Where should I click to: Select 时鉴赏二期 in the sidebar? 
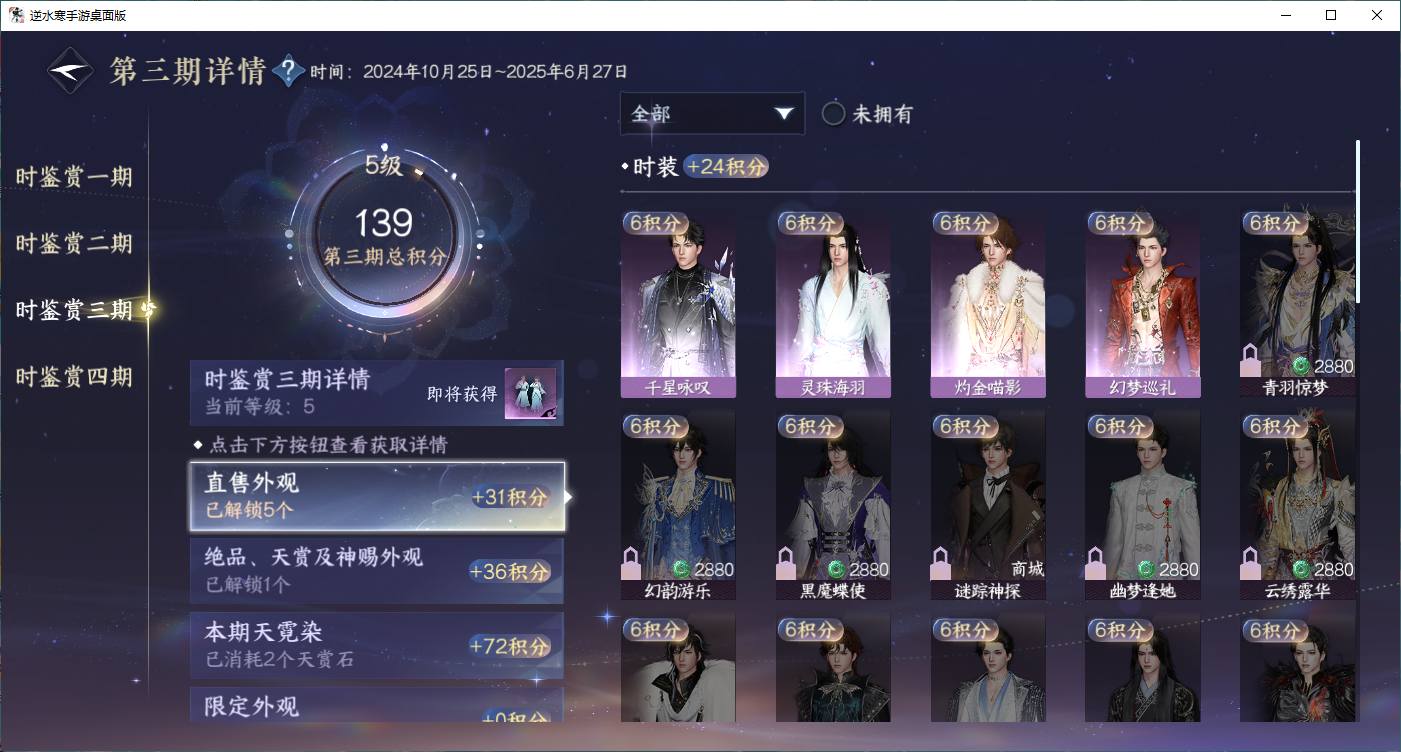[x=74, y=244]
